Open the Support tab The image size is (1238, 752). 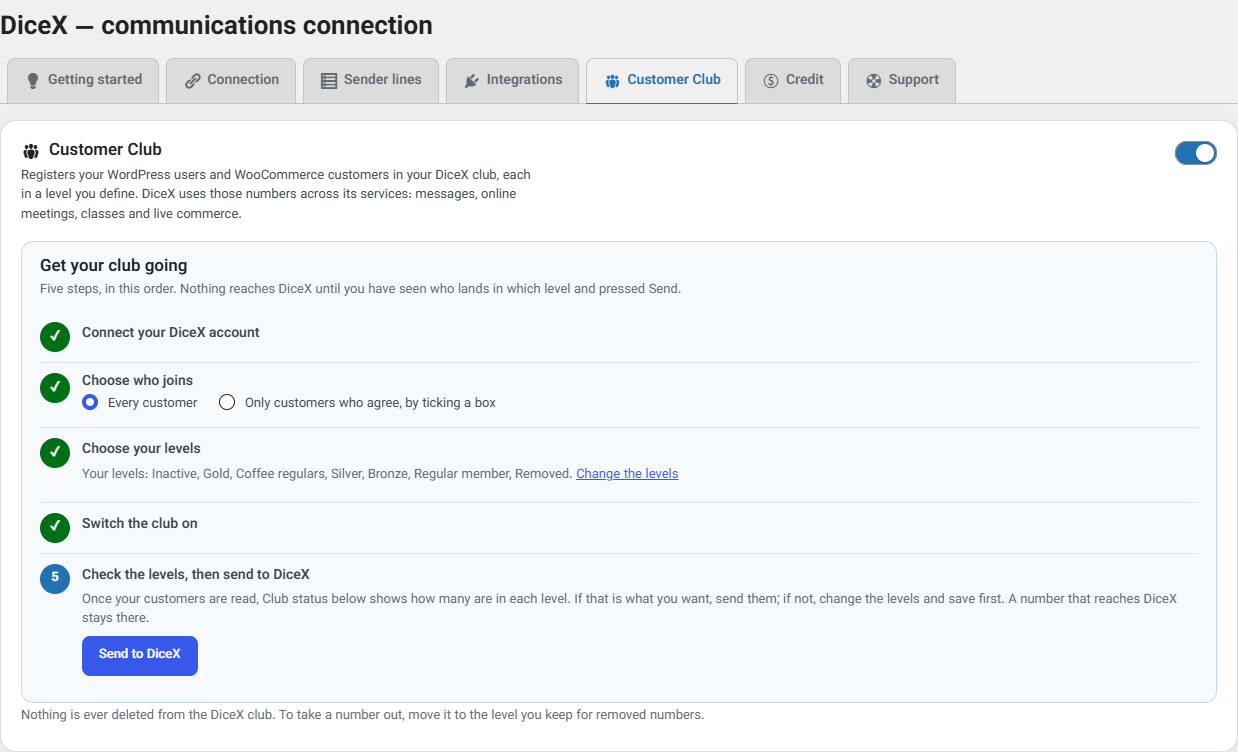pyautogui.click(x=902, y=81)
